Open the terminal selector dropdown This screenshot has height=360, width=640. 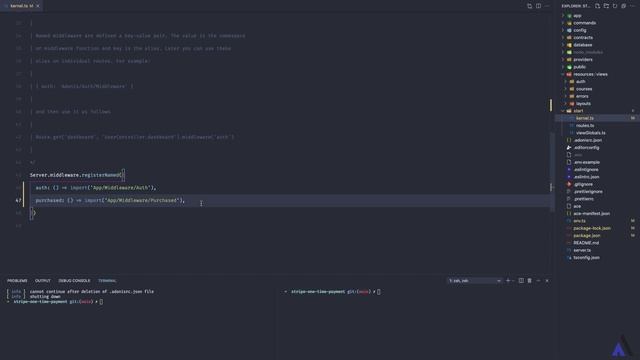[x=474, y=281]
